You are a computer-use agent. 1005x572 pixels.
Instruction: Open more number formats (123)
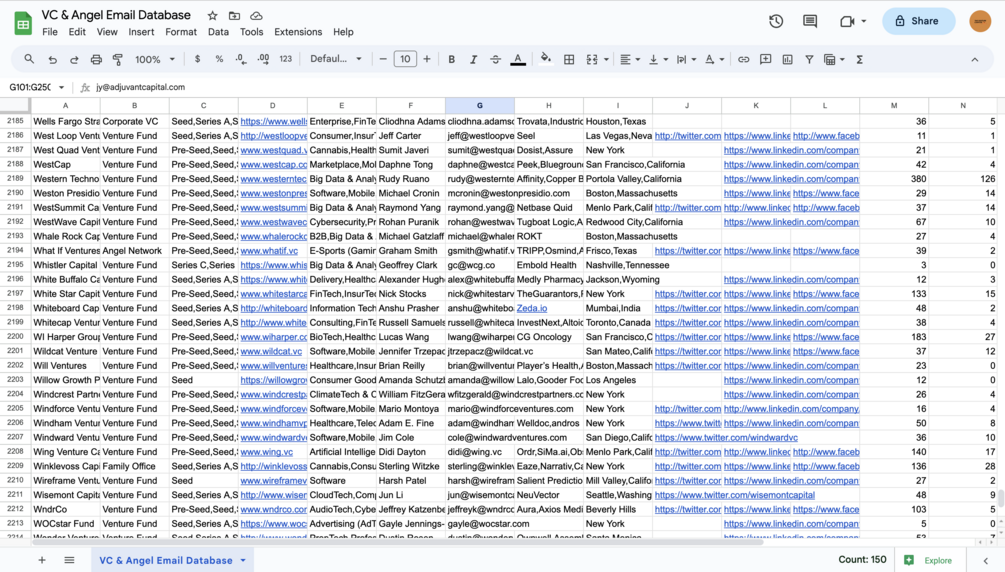point(286,59)
